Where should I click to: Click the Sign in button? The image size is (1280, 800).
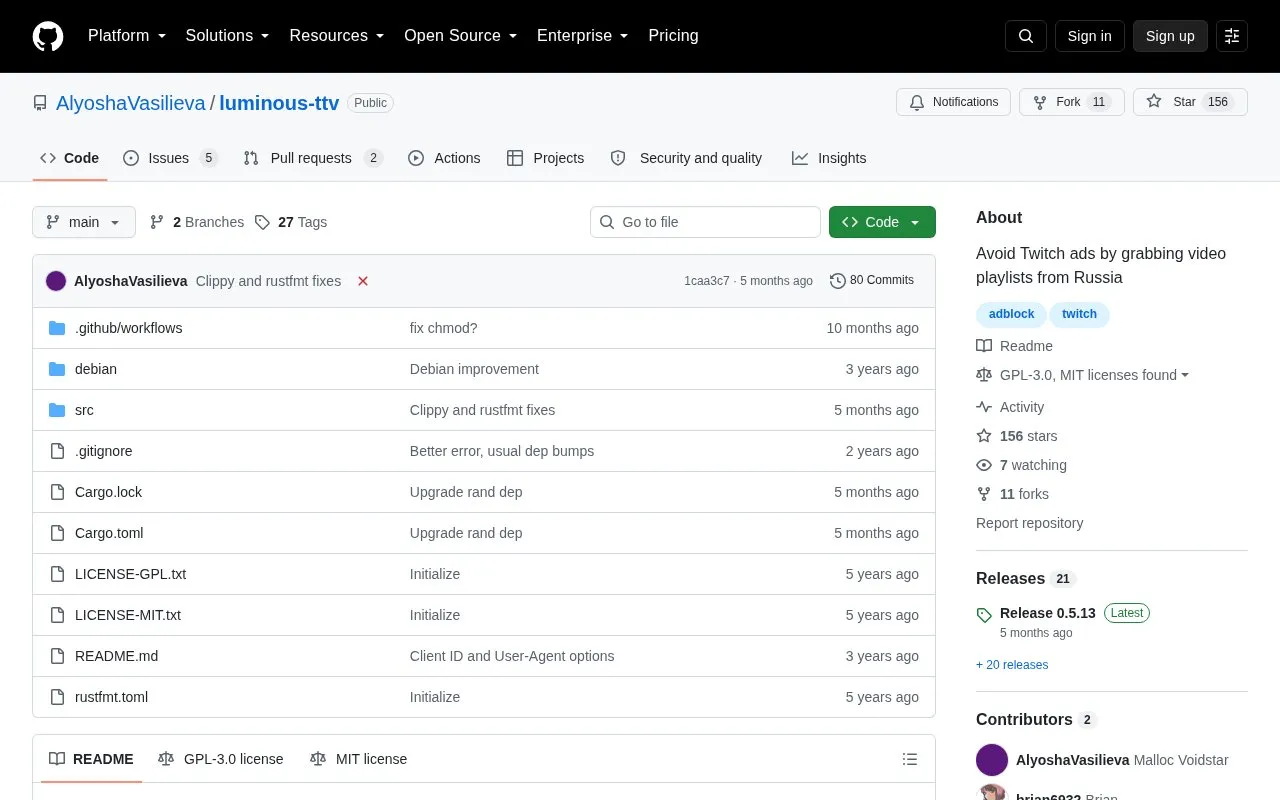pyautogui.click(x=1089, y=36)
